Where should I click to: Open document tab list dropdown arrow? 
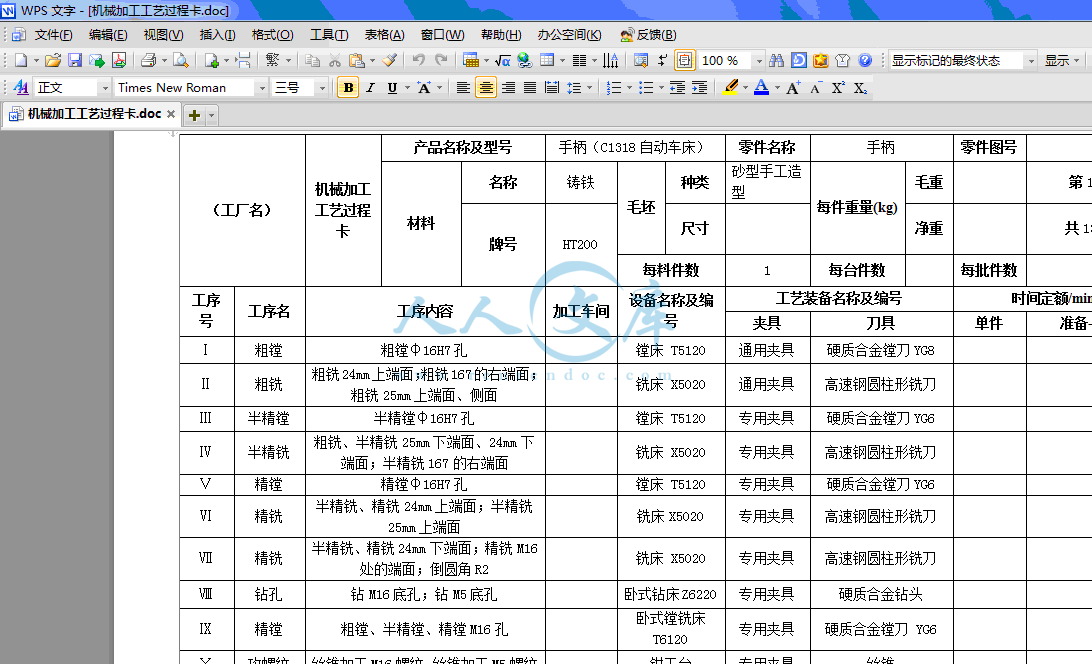pos(212,116)
